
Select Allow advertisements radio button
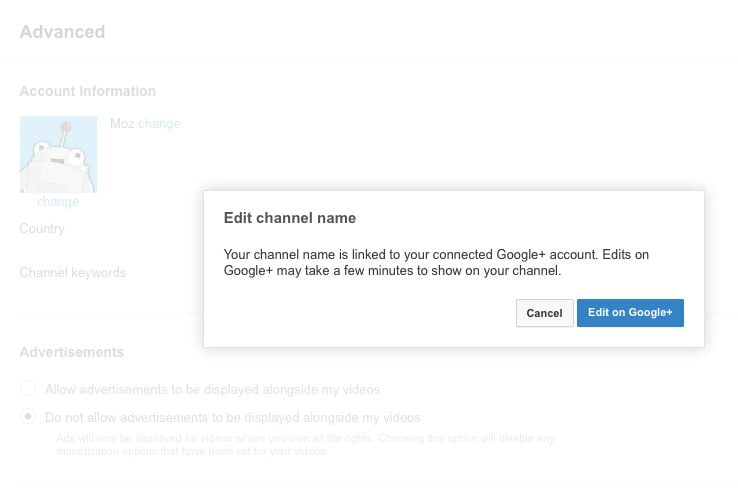coord(28,388)
